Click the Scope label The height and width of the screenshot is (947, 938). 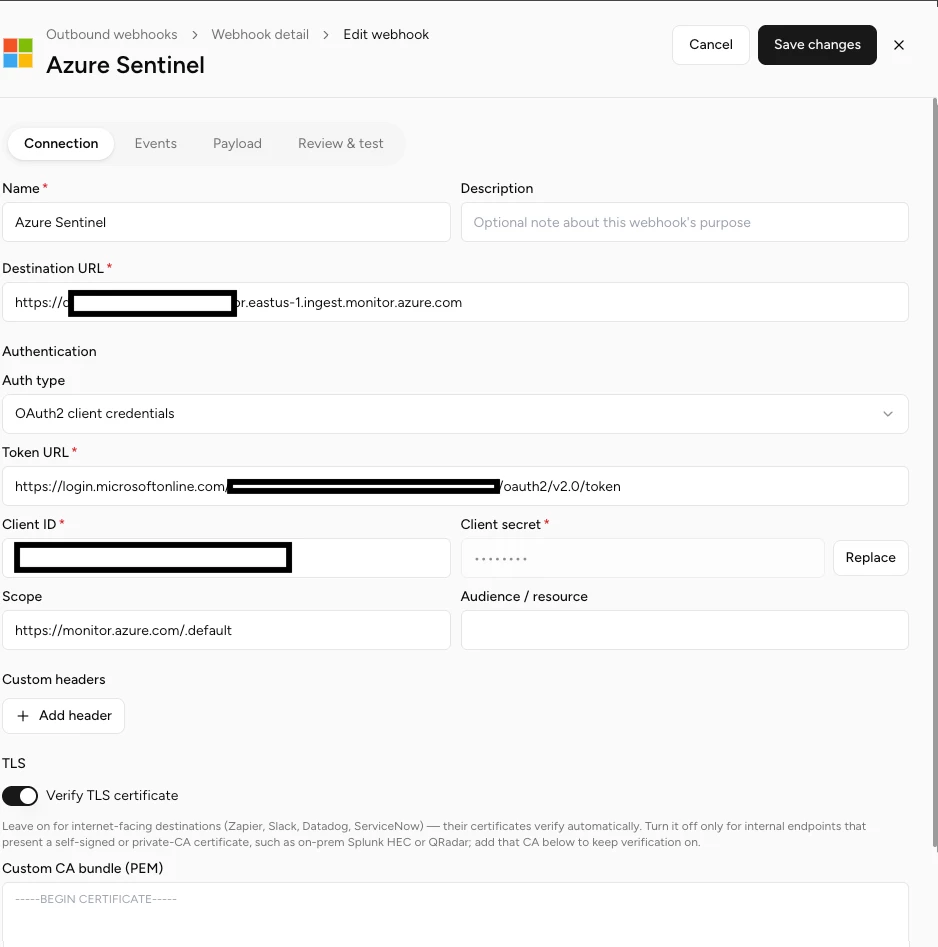22,597
